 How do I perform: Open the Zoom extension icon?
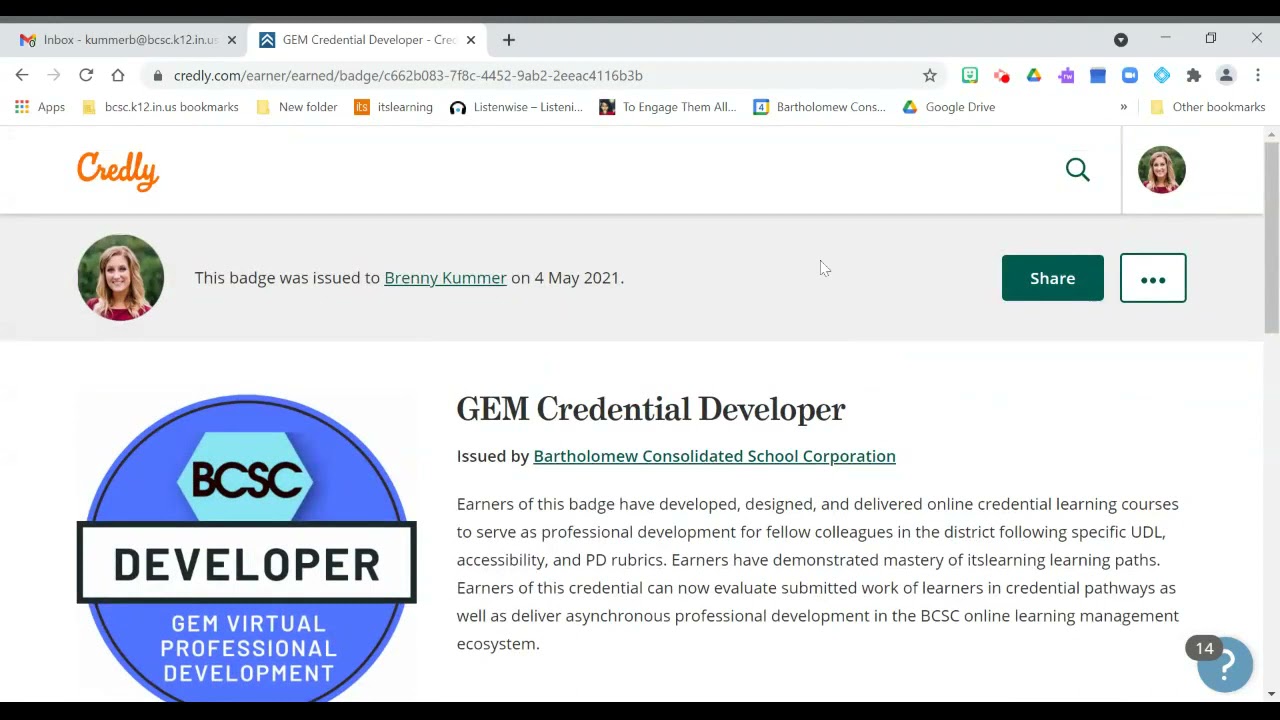coord(1130,75)
